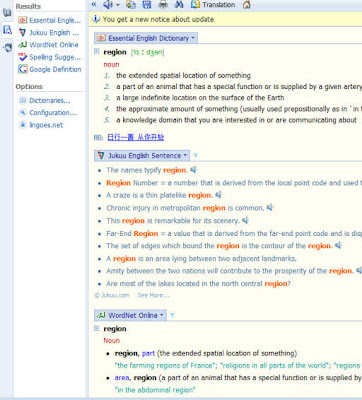The height and width of the screenshot is (400, 362).
Task: Click 'a large indefinite location' definition
Action: (x=200, y=98)
